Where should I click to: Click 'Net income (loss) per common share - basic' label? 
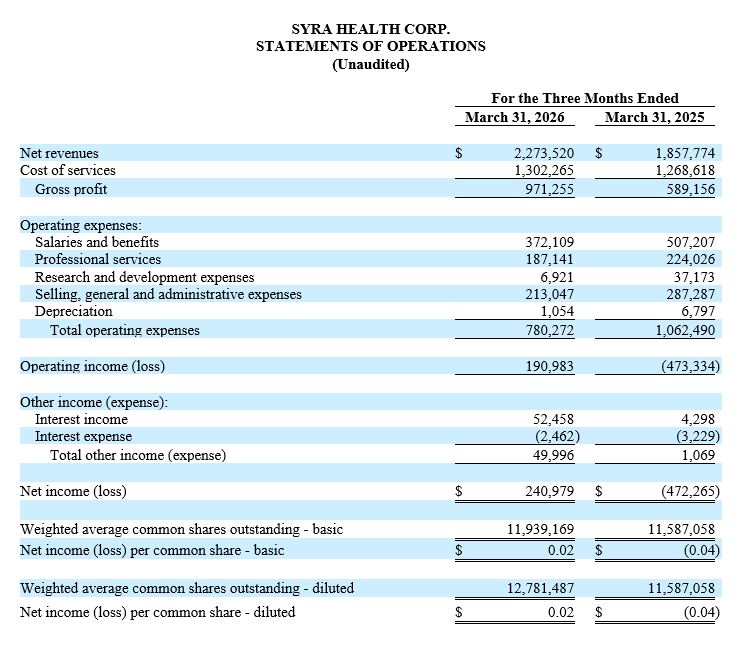click(152, 550)
